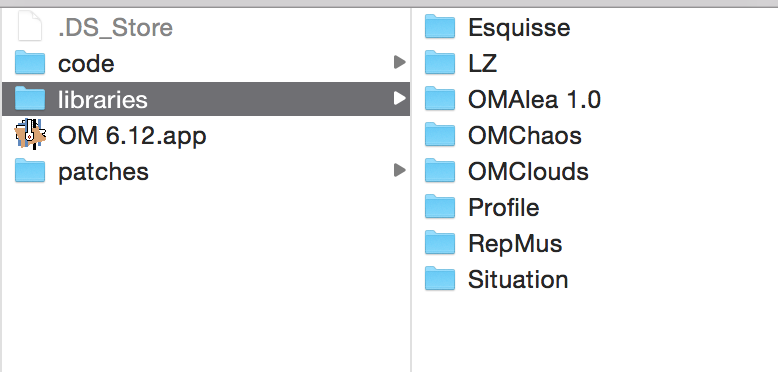Click the libraries disclosure arrow

point(399,99)
